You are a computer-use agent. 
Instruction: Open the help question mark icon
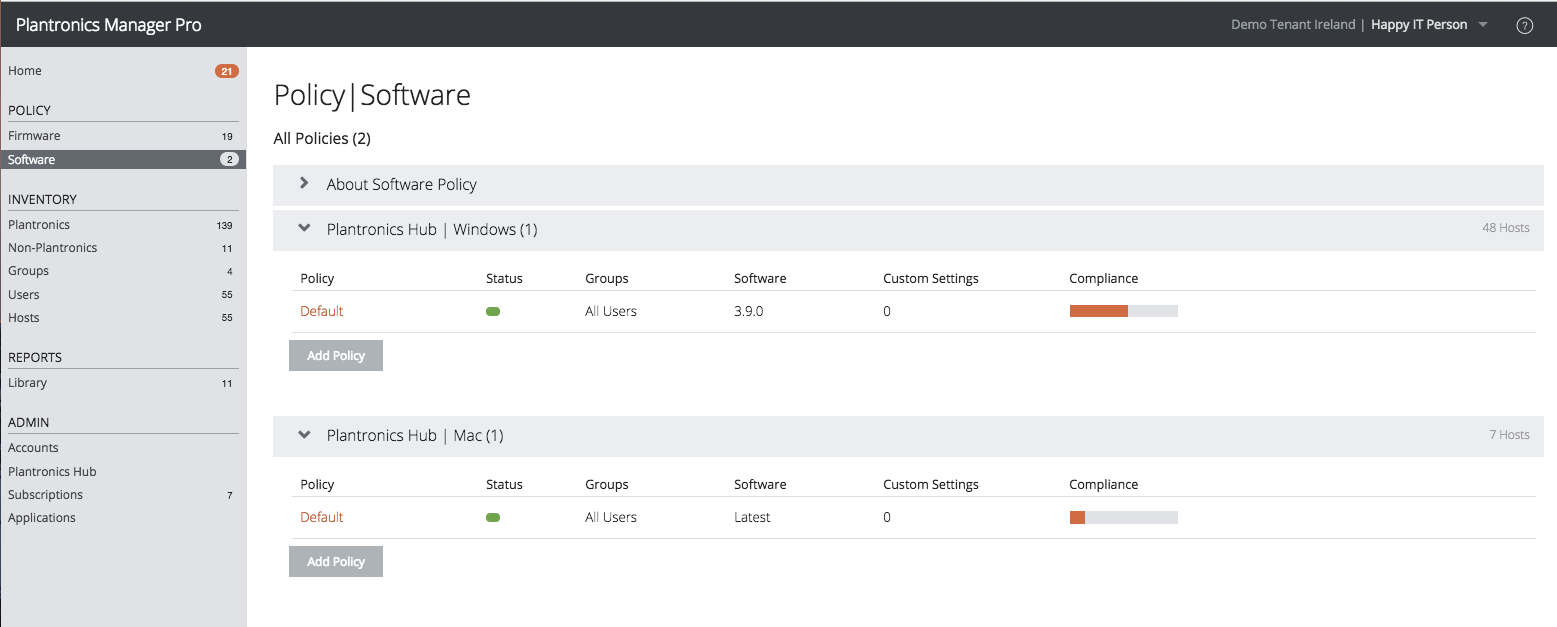pos(1524,25)
